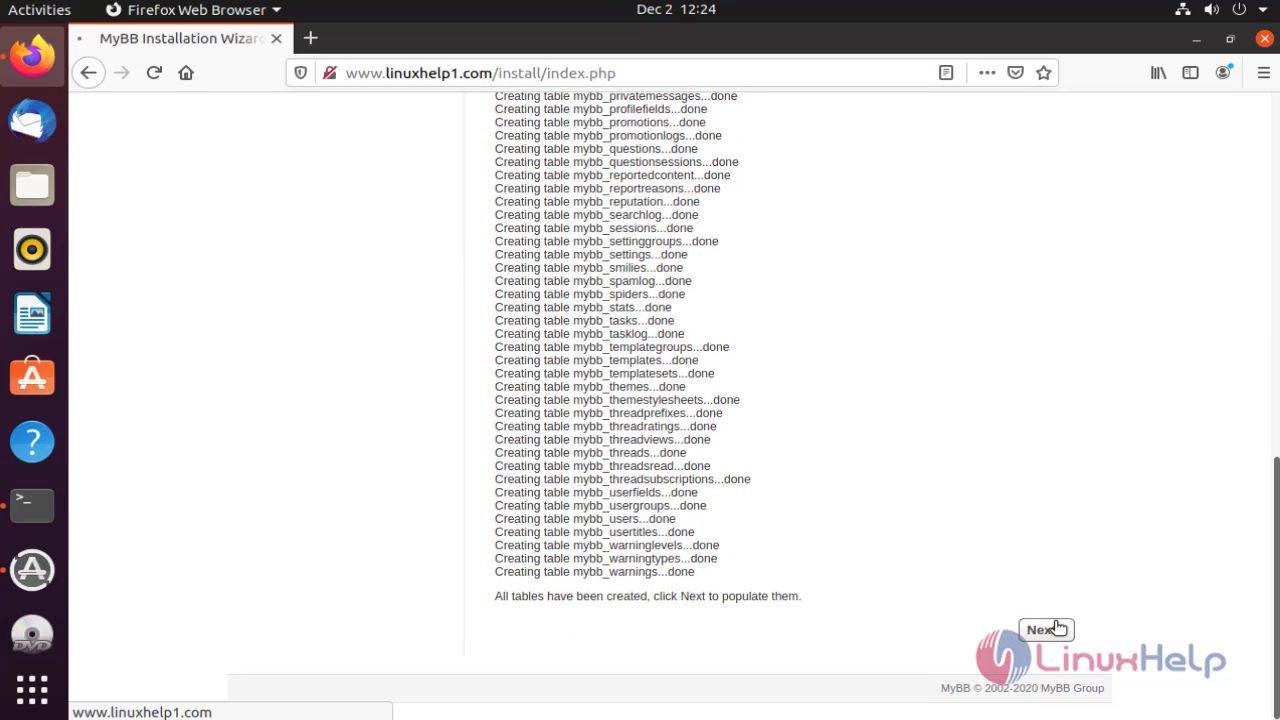Show site security info via padlock icon
The height and width of the screenshot is (720, 1280).
(328, 73)
